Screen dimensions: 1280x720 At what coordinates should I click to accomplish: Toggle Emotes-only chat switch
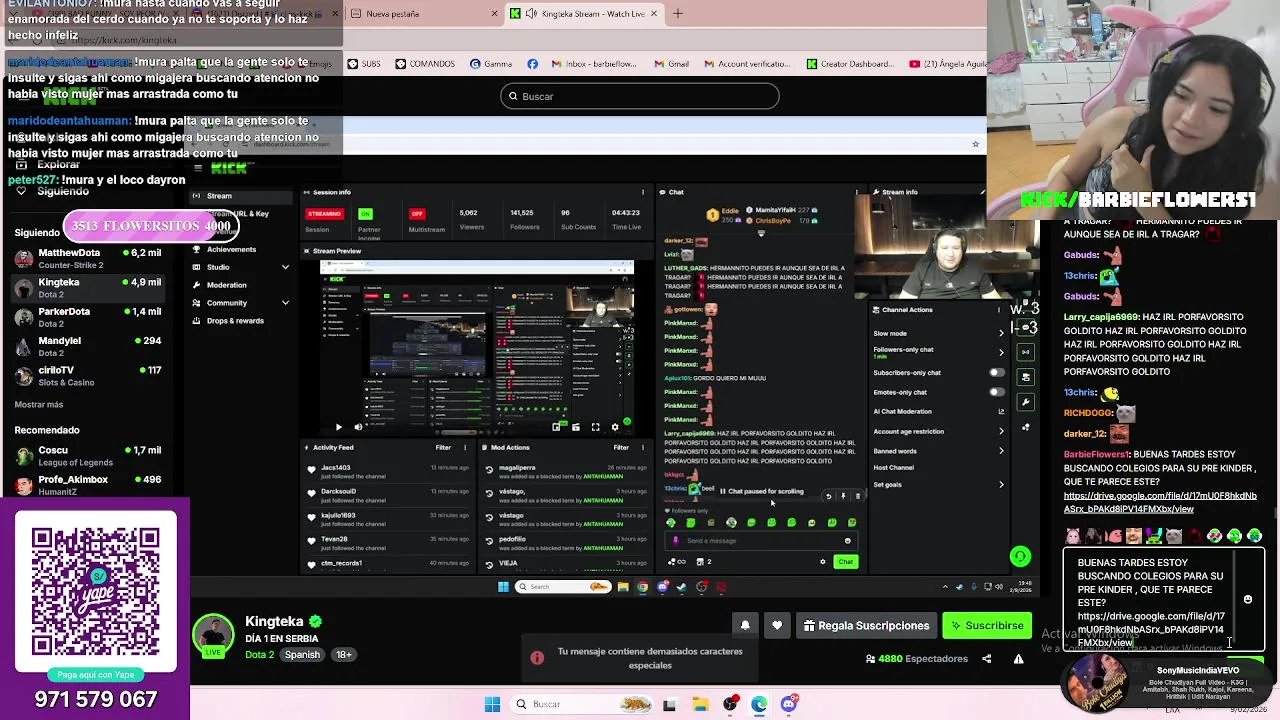click(996, 392)
